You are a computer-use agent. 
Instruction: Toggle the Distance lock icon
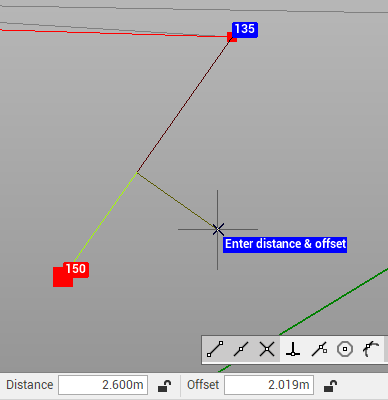(x=164, y=386)
